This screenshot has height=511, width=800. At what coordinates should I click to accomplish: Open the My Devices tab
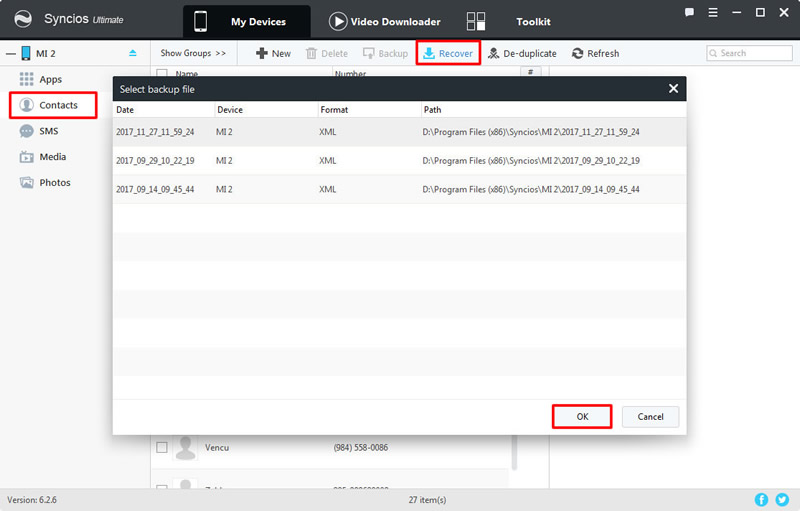(x=246, y=21)
